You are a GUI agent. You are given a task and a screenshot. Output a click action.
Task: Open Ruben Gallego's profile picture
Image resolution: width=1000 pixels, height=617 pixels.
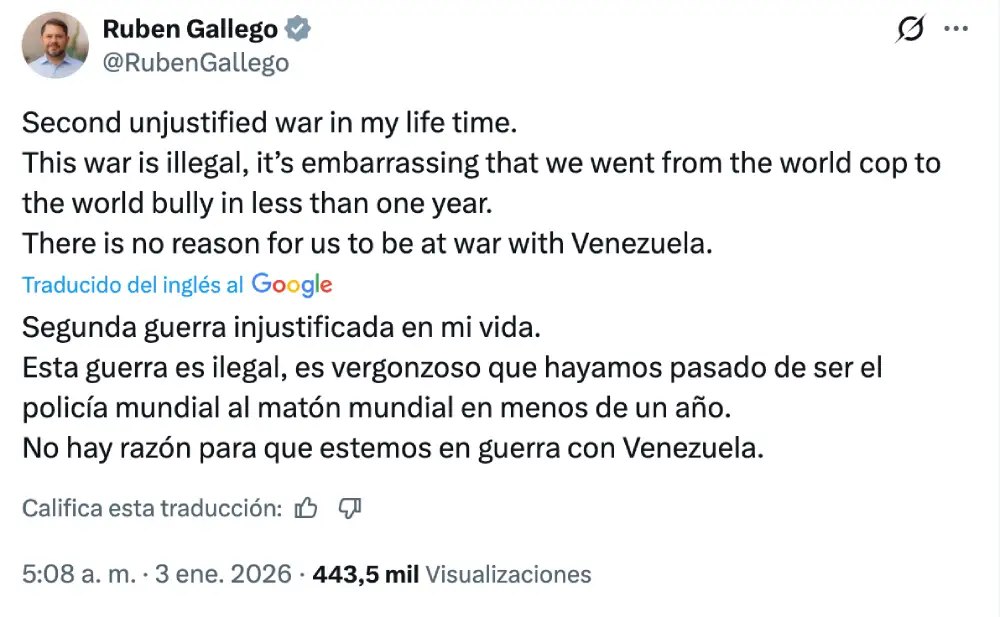55,45
